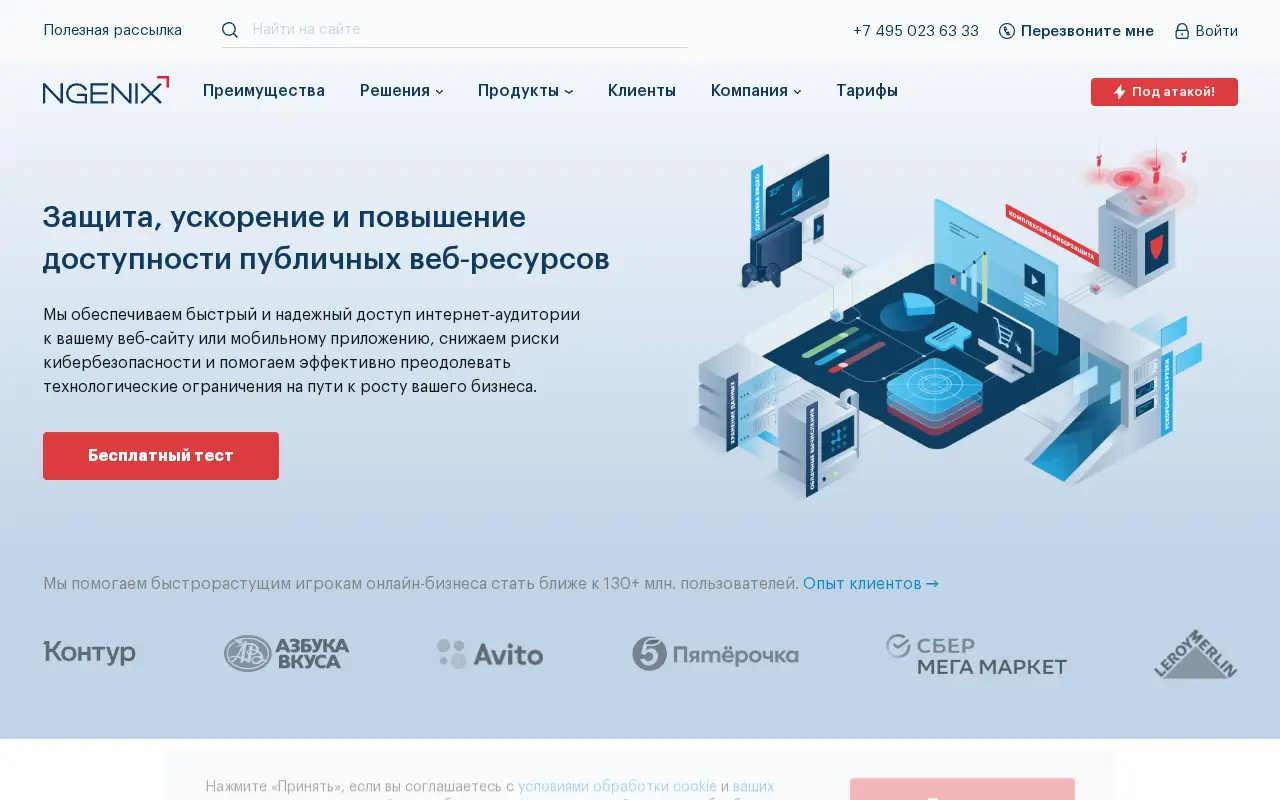Click the heading 'Защита, ускорение и повышение доступности'
1280x800 pixels.
pos(326,238)
